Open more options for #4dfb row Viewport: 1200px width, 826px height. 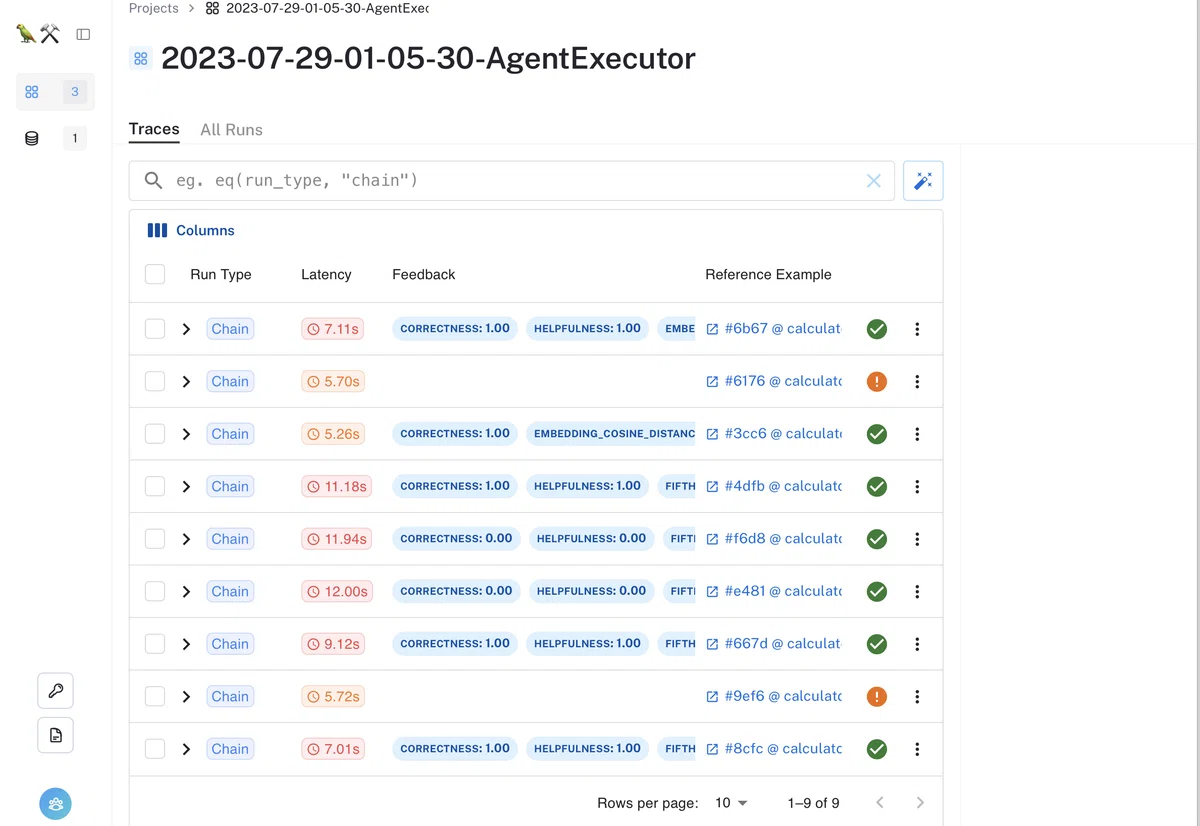[x=917, y=486]
